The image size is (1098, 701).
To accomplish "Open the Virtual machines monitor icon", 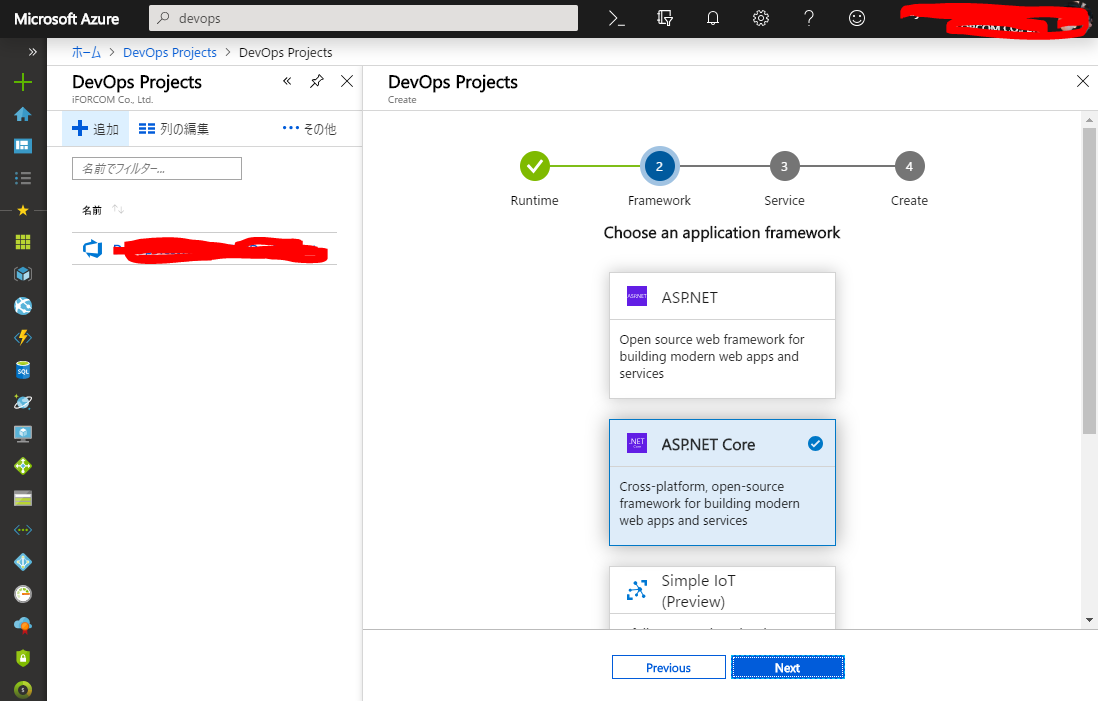I will click(x=23, y=433).
